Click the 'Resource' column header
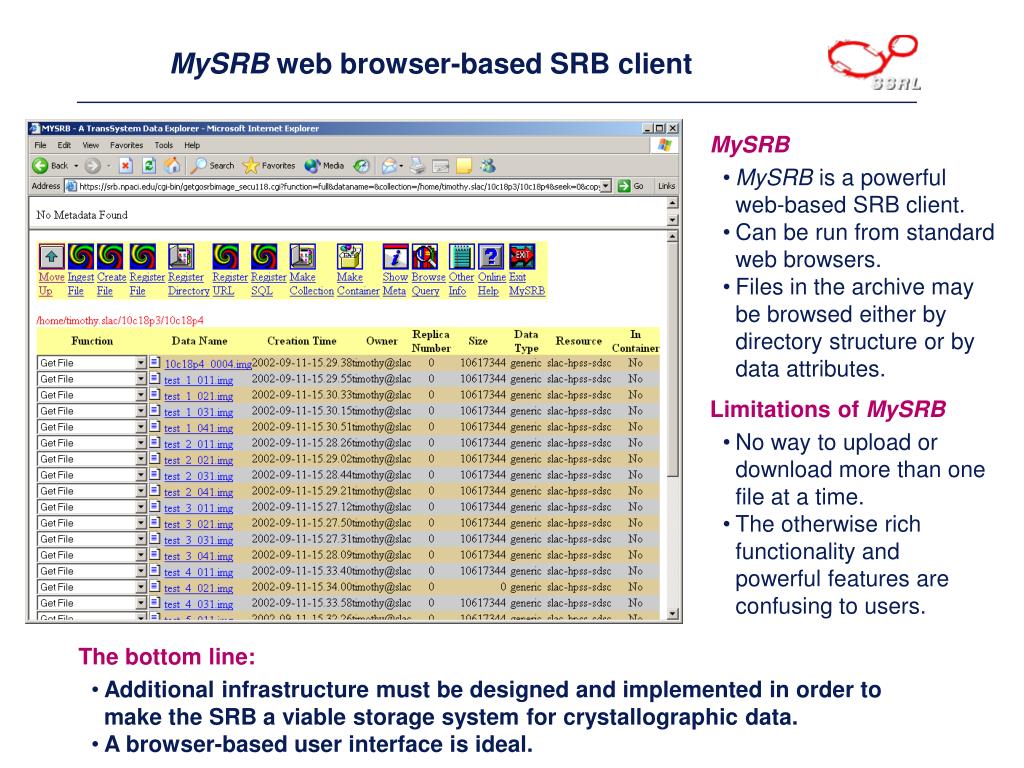This screenshot has width=1024, height=768. 579,341
